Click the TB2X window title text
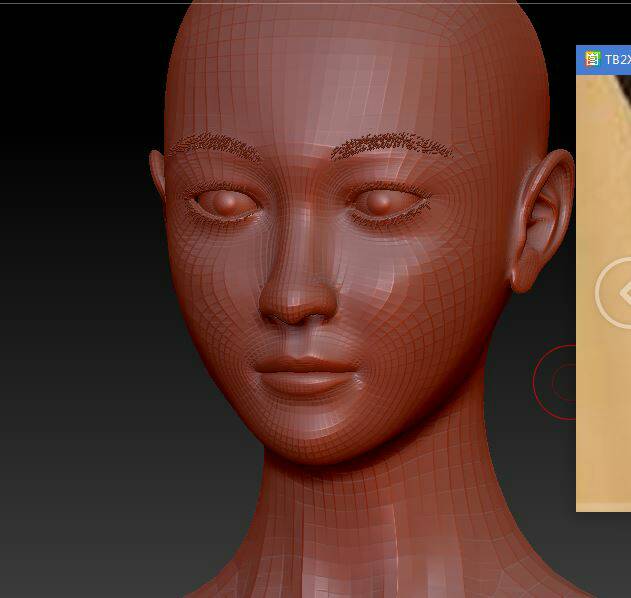The width and height of the screenshot is (631, 598). click(618, 60)
